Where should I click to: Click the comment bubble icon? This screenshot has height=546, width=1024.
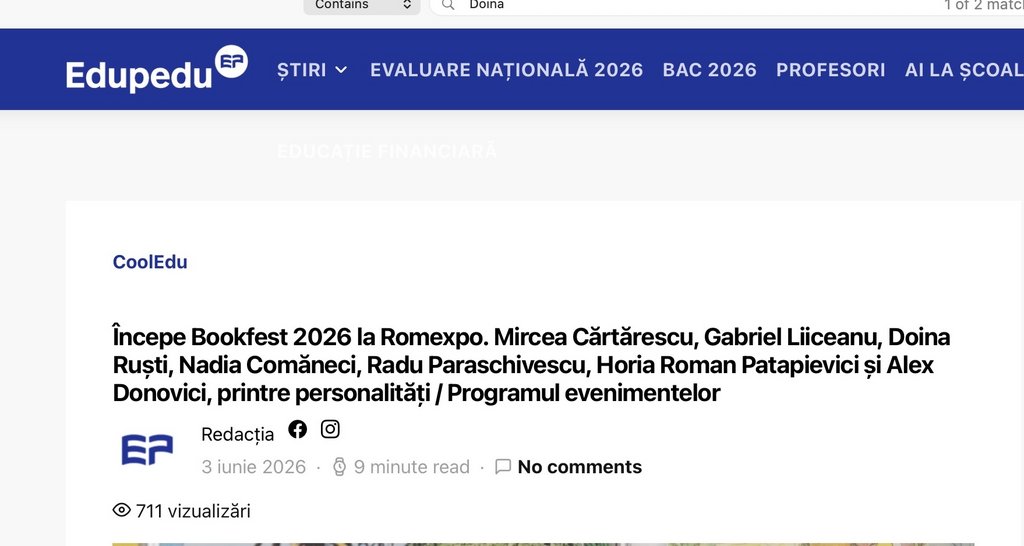[x=503, y=466]
